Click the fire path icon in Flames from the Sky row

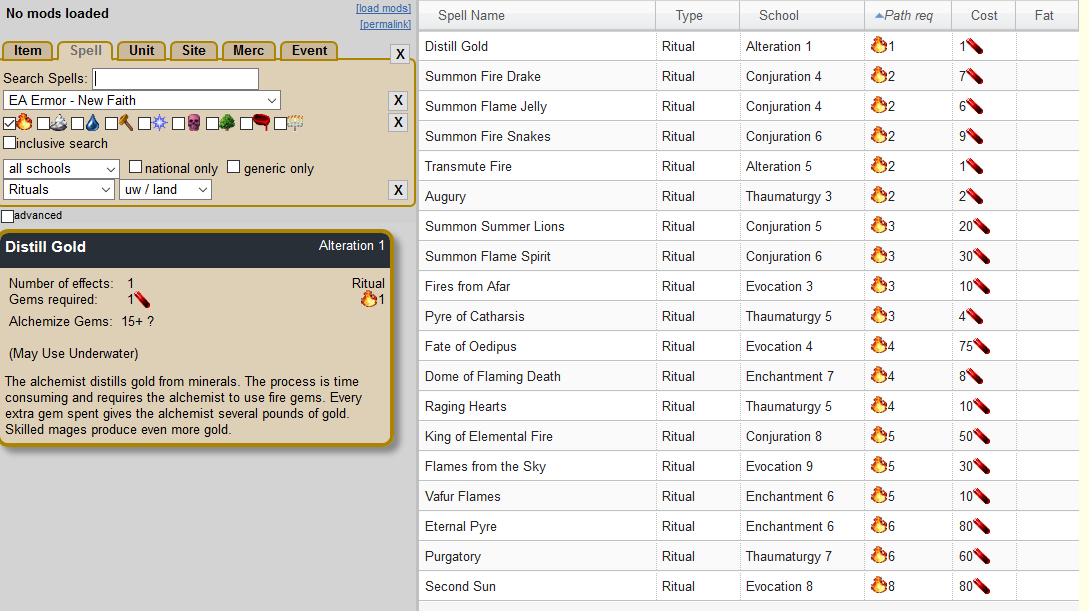click(879, 465)
